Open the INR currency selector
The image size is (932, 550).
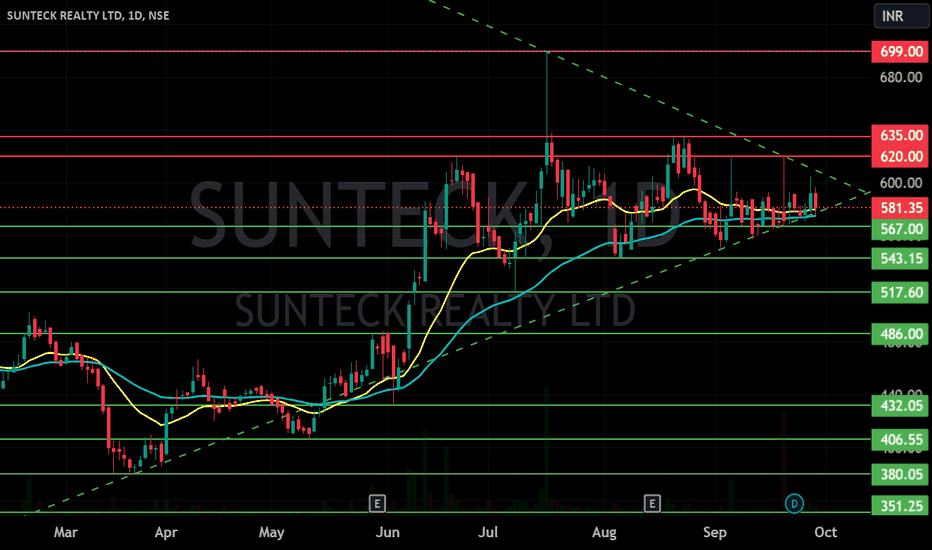pos(900,16)
